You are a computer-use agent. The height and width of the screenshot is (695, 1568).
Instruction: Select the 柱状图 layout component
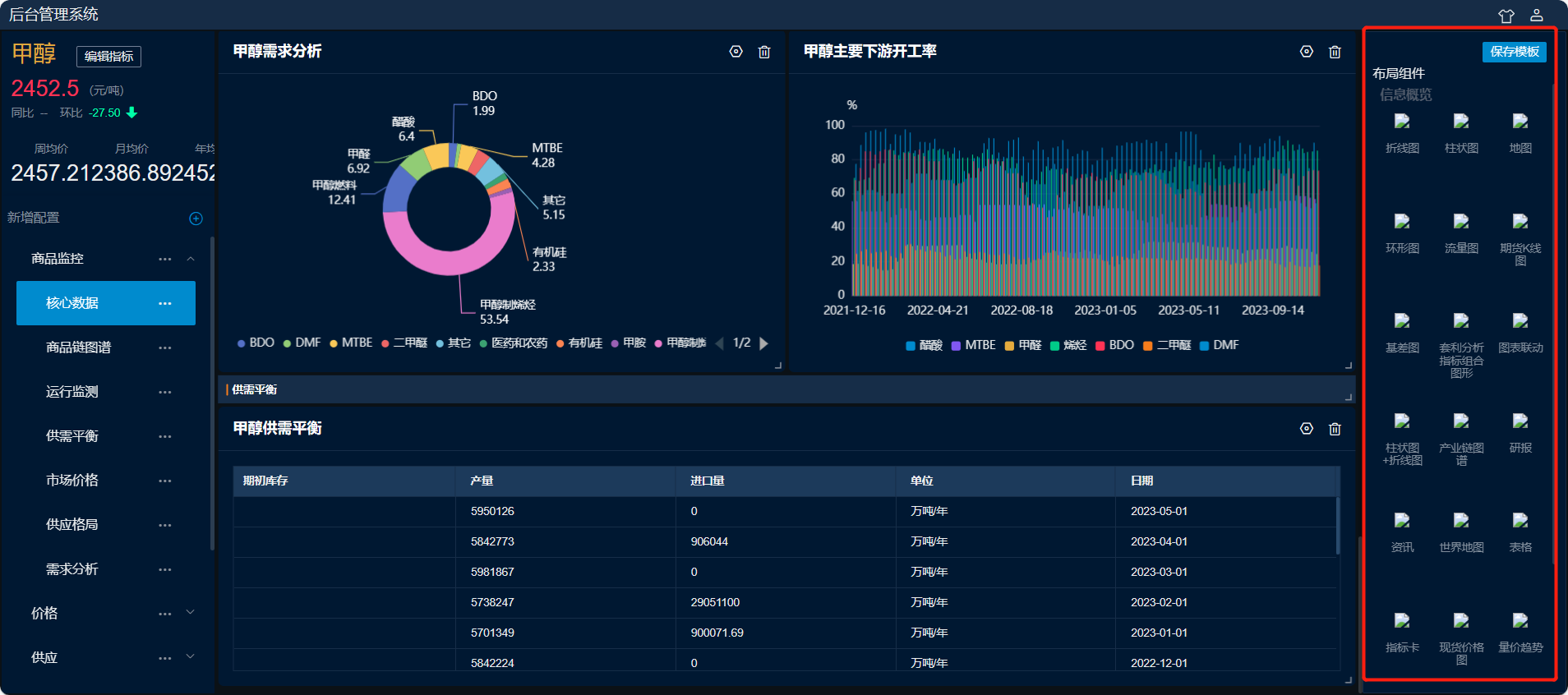[x=1461, y=134]
